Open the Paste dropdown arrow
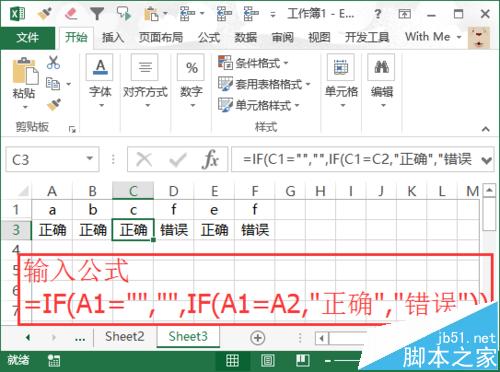Image resolution: width=500 pixels, height=372 pixels. click(25, 107)
